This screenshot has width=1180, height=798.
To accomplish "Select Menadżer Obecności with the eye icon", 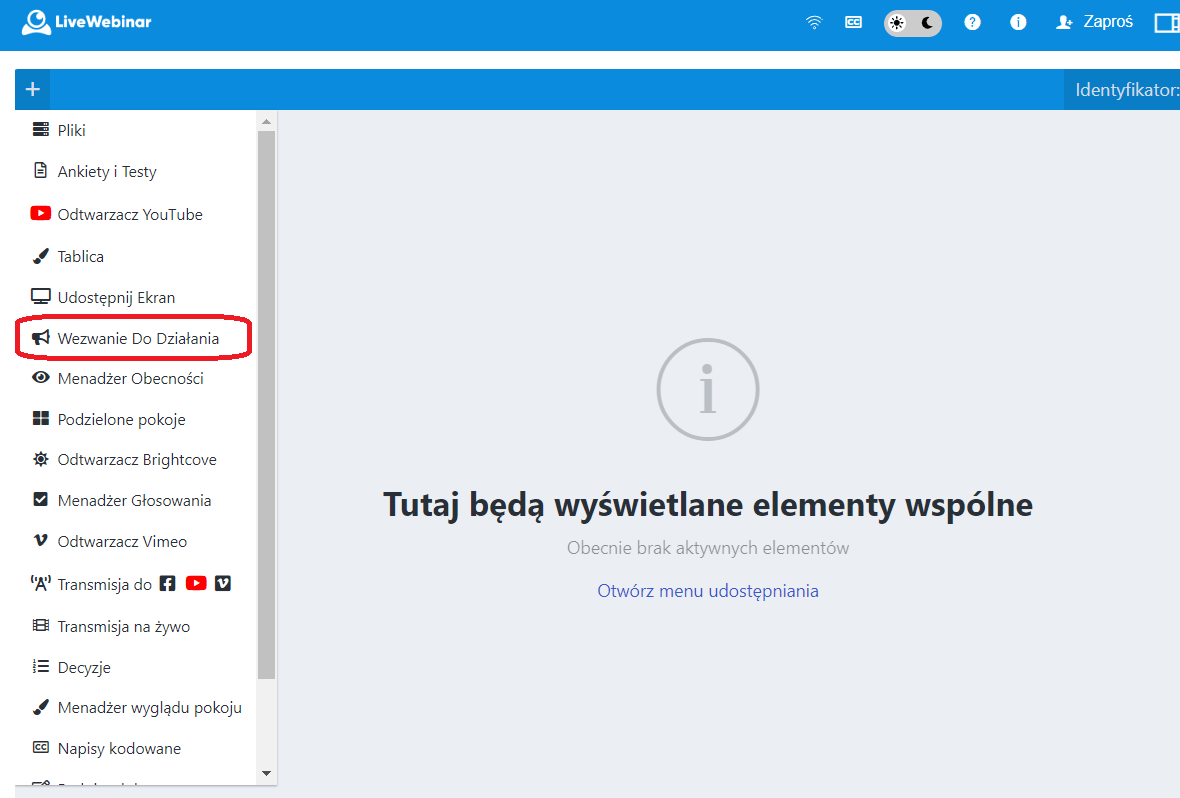I will pyautogui.click(x=130, y=379).
